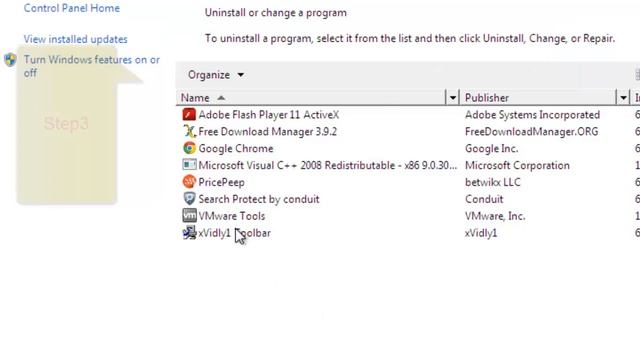Viewport: 640px width, 360px height.
Task: Click publisher Google Inc.
Action: point(491,149)
